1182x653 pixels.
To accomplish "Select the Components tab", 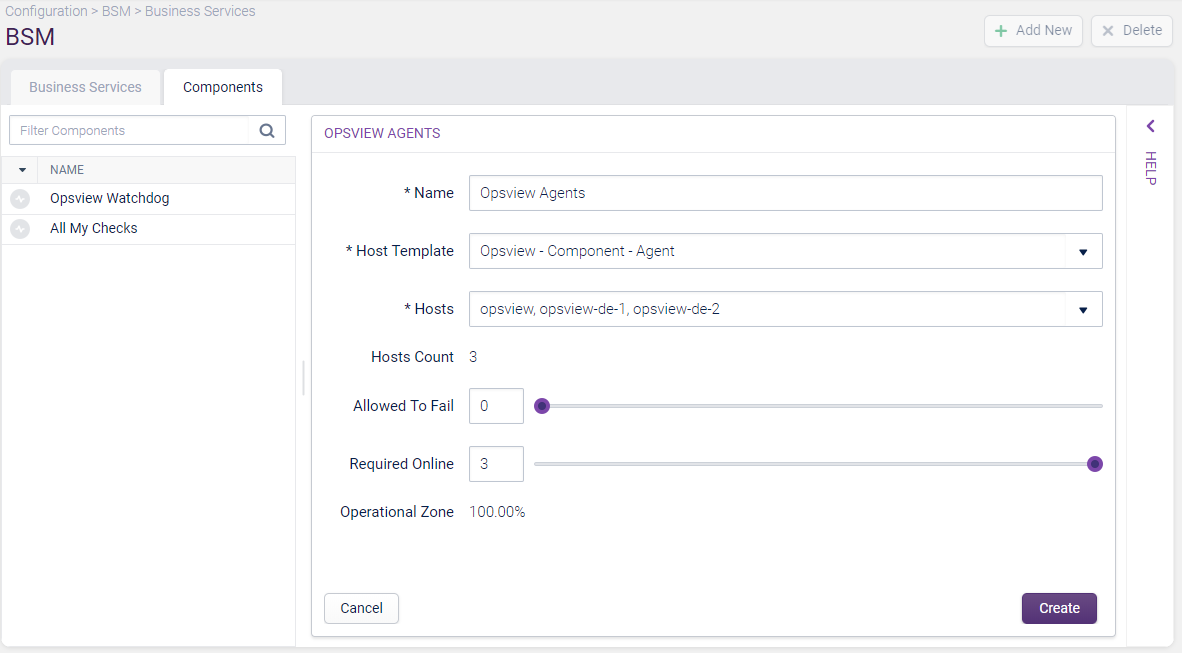I will coord(222,87).
